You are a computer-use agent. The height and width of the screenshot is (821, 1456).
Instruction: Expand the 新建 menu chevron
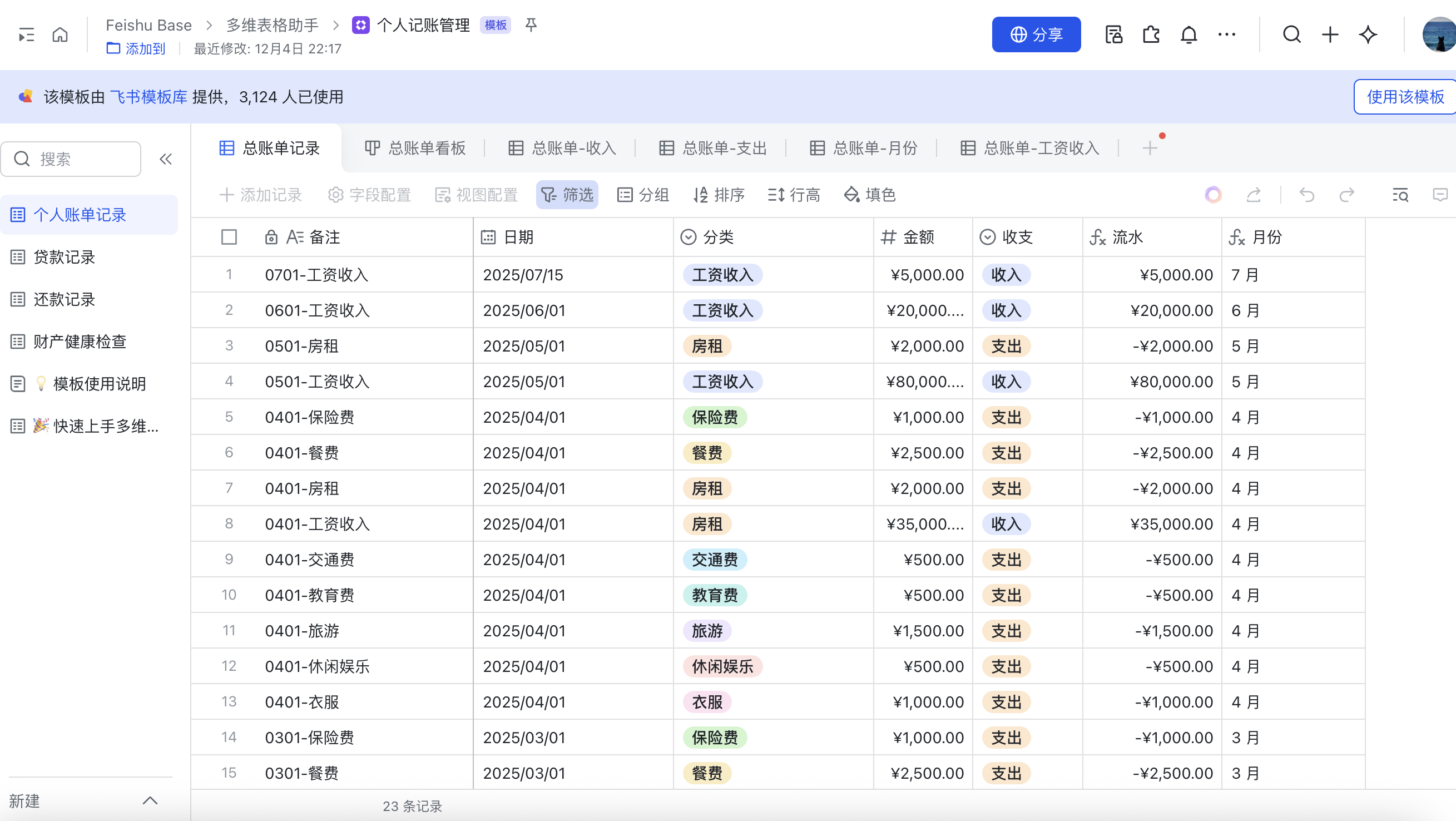[x=150, y=800]
